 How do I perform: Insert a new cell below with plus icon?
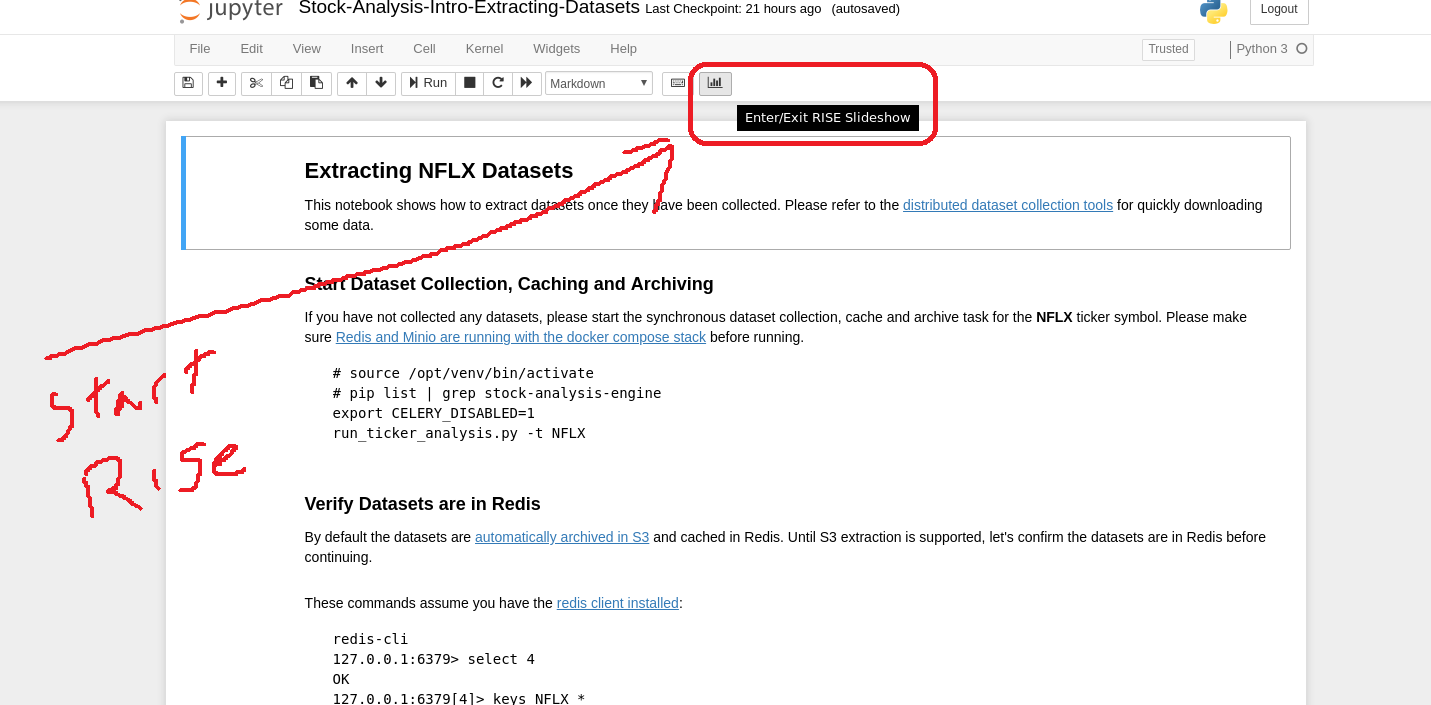[222, 83]
